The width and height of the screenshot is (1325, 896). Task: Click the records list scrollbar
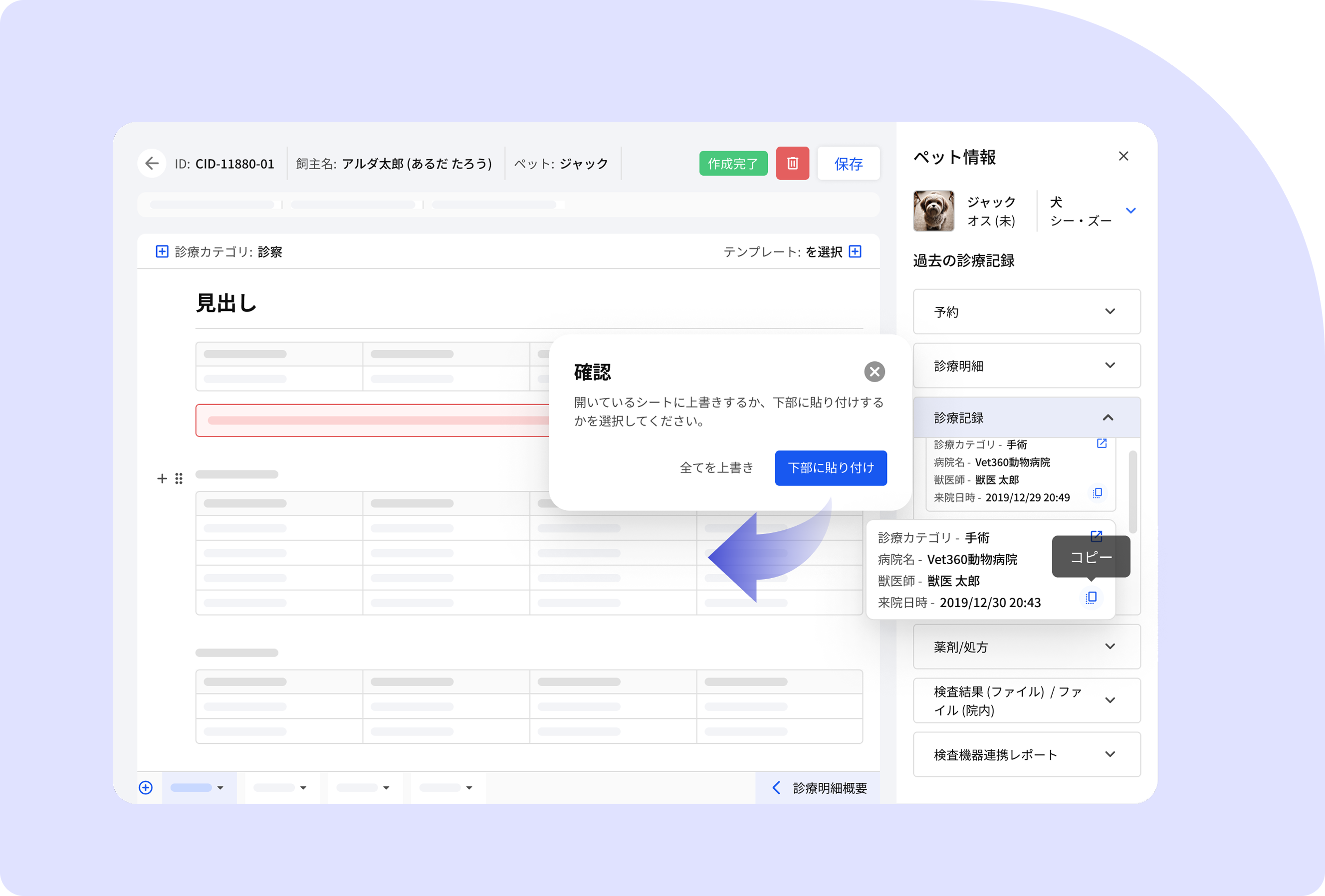click(x=1132, y=492)
